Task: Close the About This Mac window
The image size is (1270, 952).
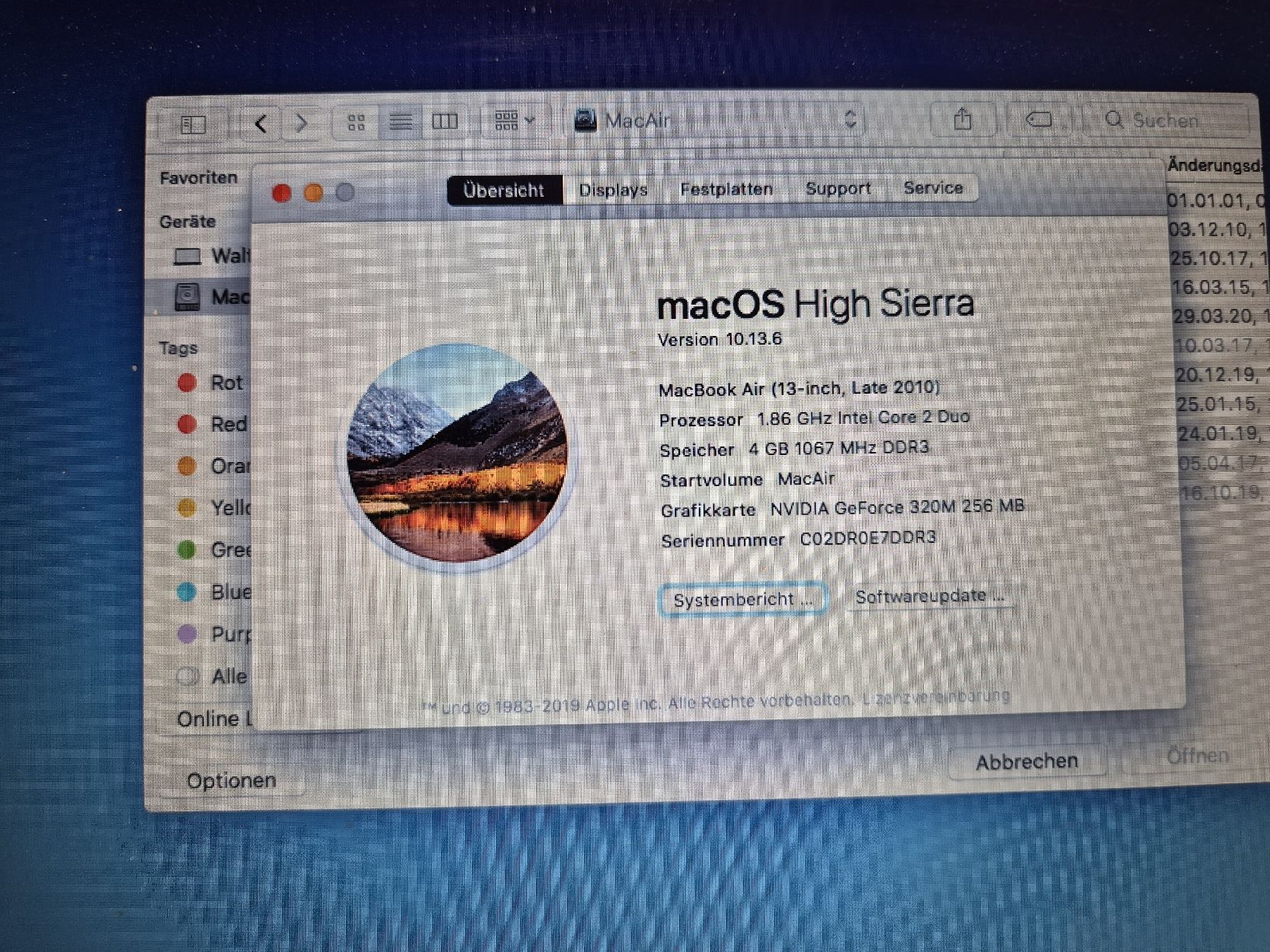Action: (x=282, y=194)
